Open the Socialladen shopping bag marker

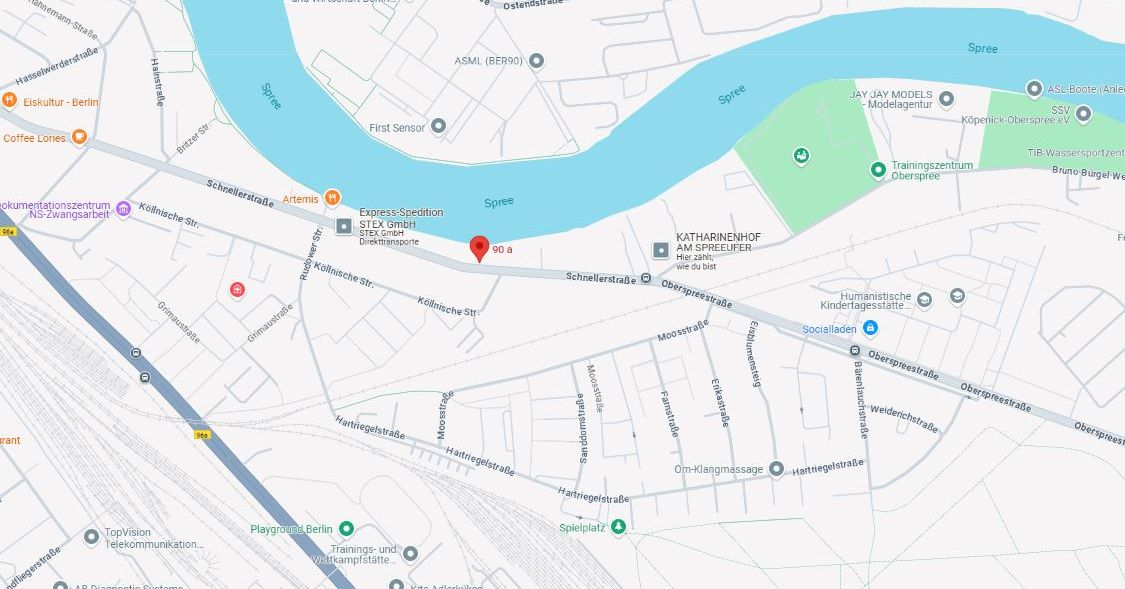(870, 328)
